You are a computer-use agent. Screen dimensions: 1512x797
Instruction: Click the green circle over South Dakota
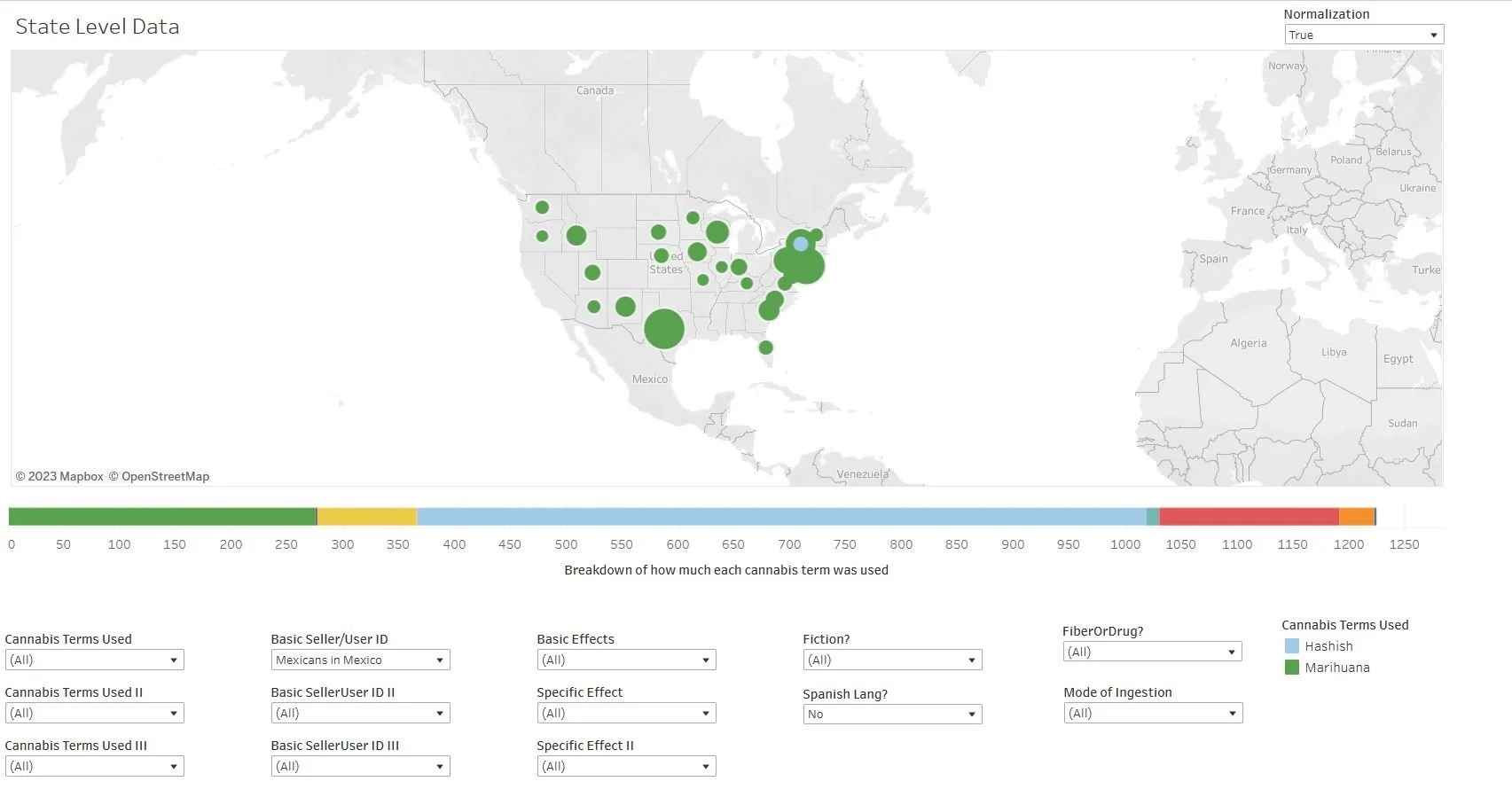point(658,232)
